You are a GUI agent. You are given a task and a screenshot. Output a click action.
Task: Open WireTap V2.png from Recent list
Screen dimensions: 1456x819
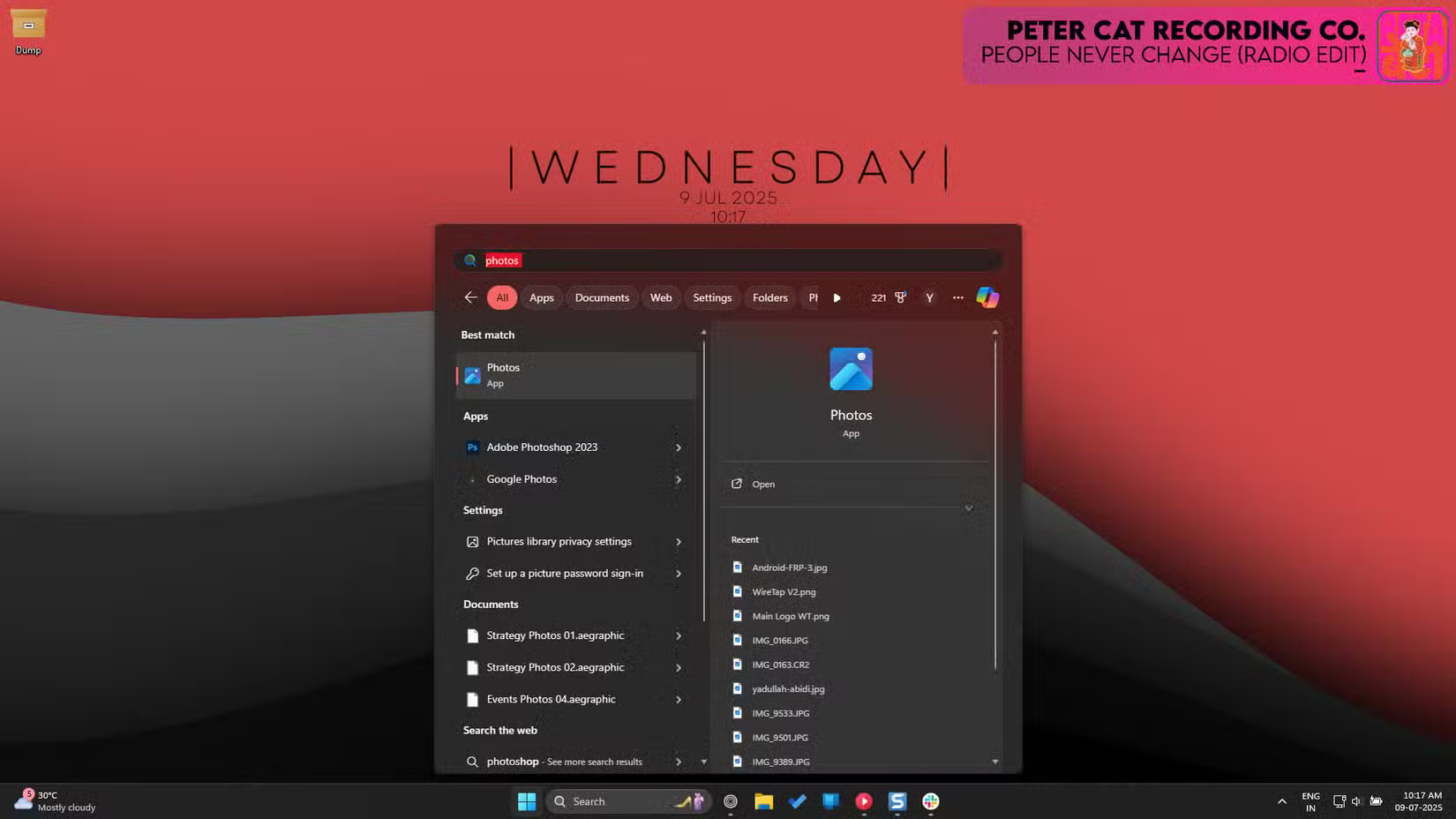tap(783, 591)
